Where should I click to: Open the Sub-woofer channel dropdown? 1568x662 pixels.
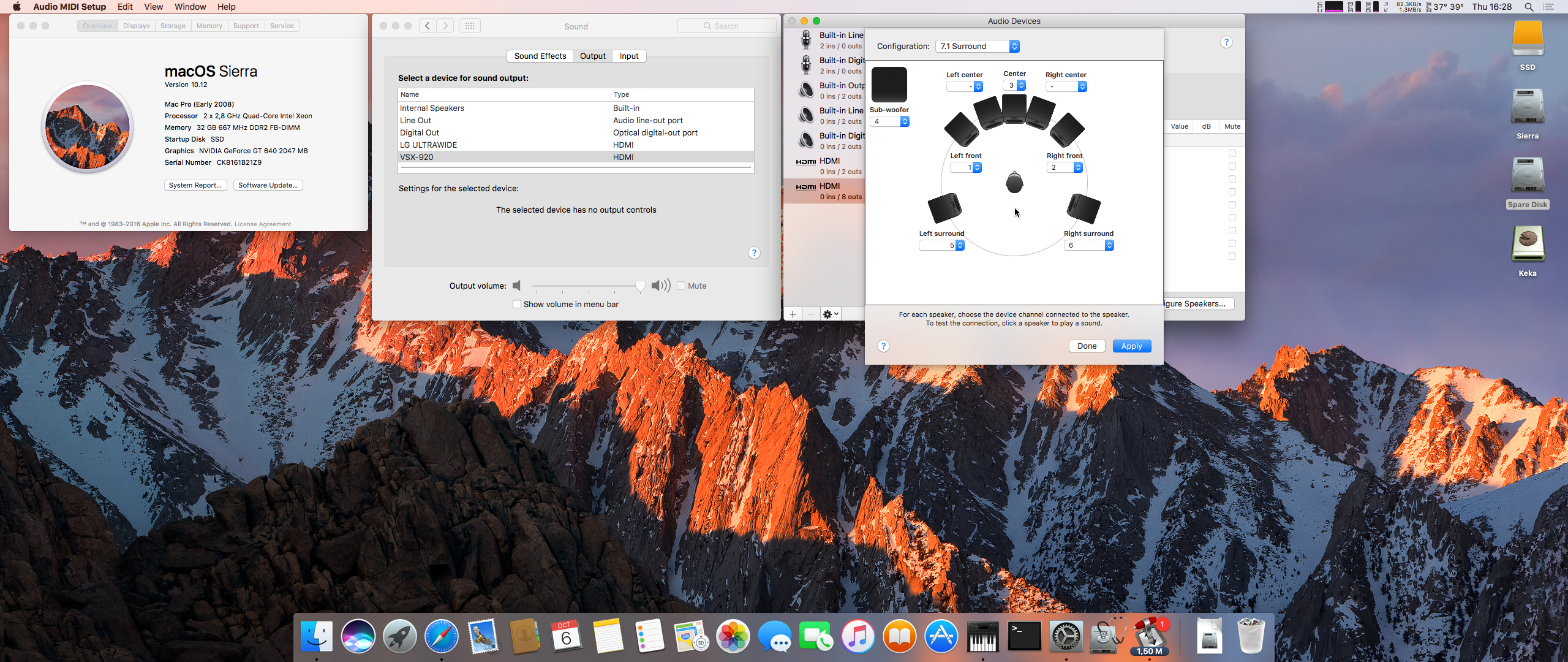point(889,121)
